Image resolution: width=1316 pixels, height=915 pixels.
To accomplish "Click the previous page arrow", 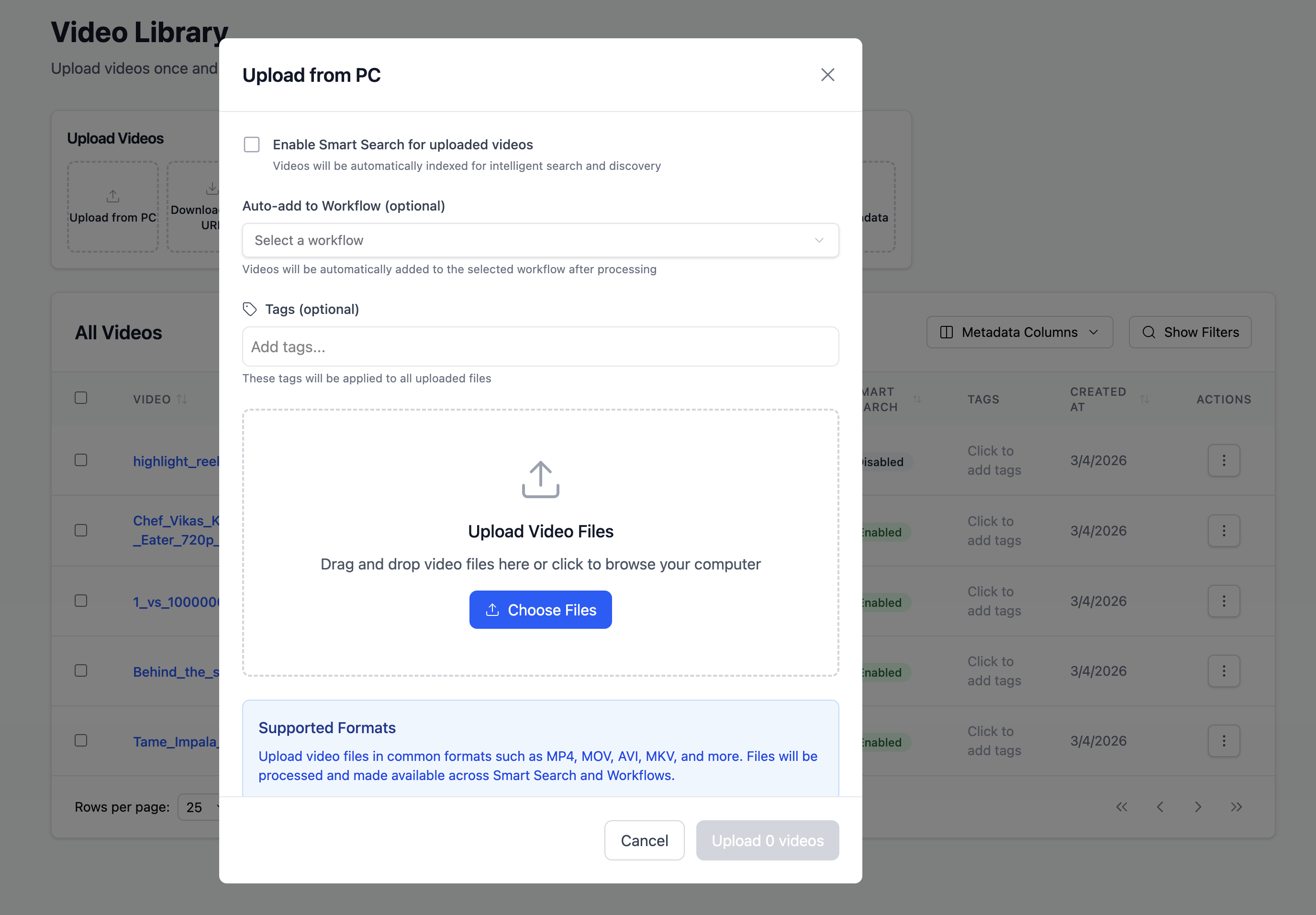I will coord(1160,807).
